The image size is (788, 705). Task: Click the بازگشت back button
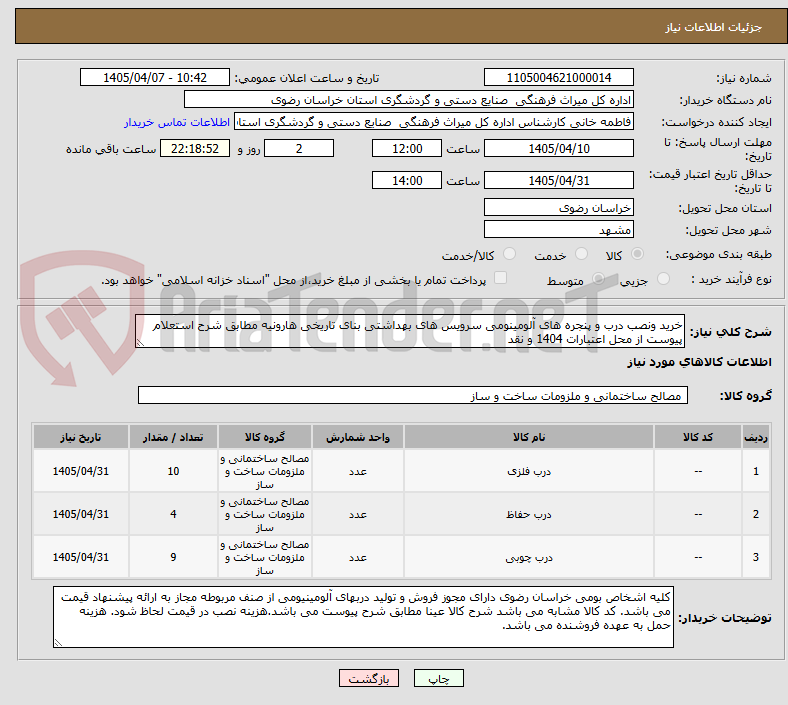[369, 678]
